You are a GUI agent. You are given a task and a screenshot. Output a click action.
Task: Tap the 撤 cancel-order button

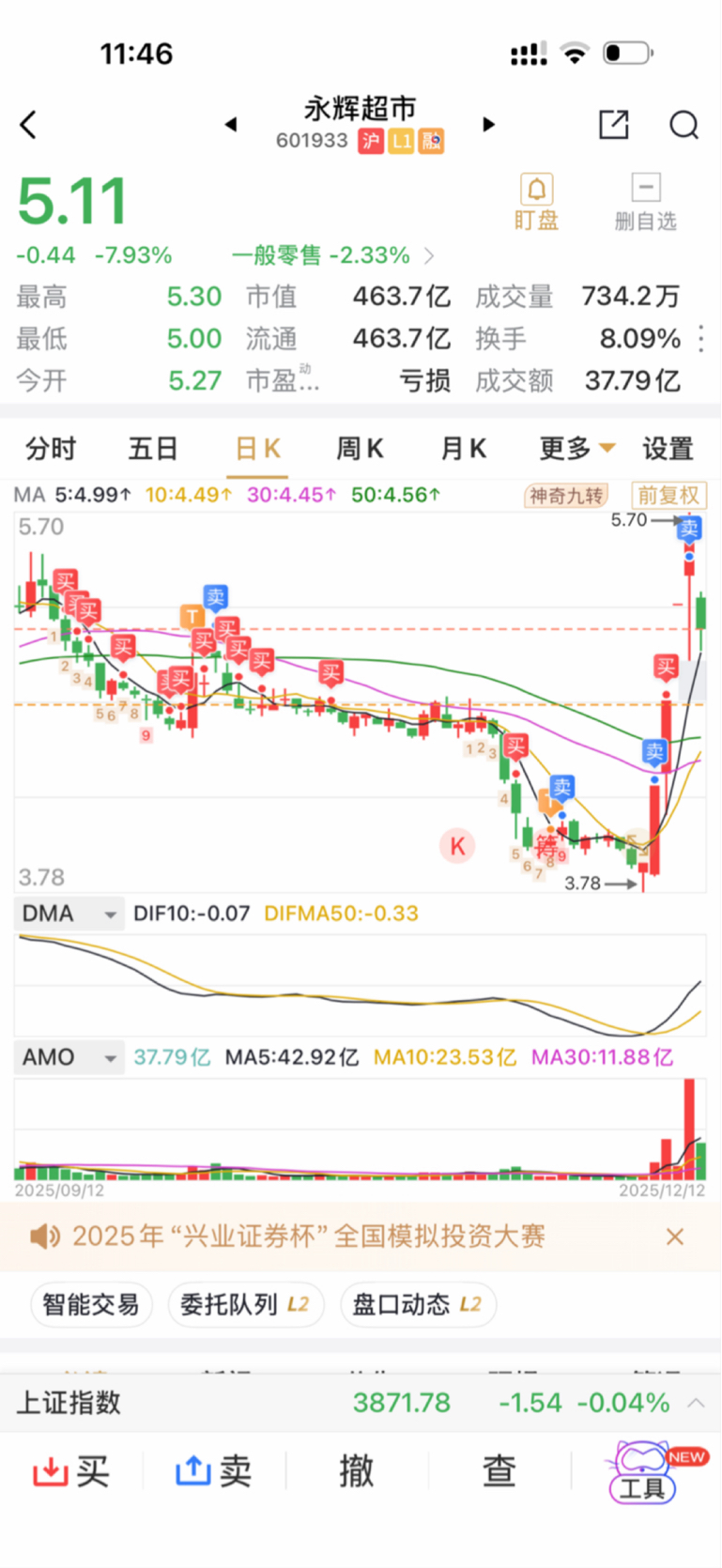[x=357, y=1470]
